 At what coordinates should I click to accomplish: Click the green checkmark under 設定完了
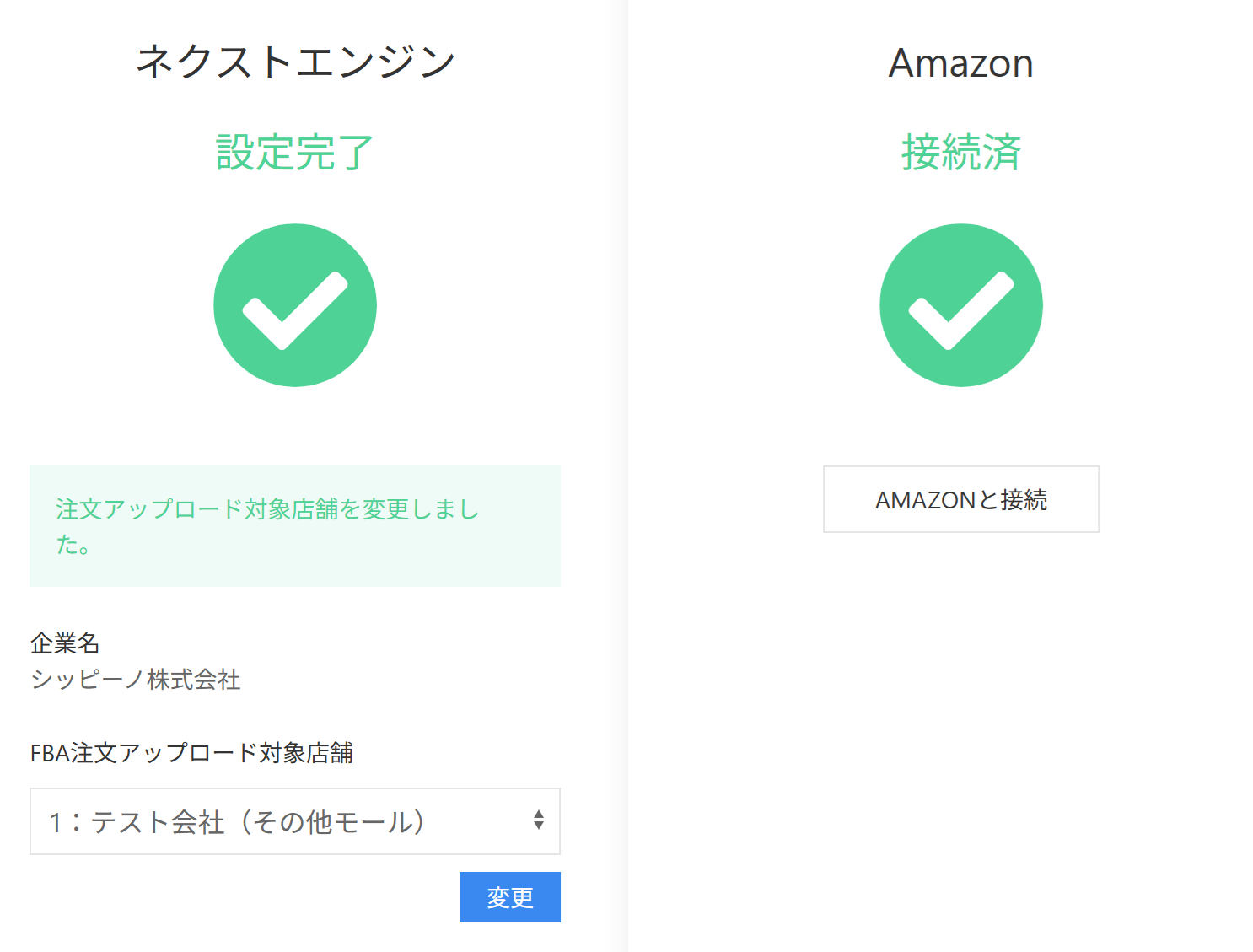pyautogui.click(x=294, y=305)
